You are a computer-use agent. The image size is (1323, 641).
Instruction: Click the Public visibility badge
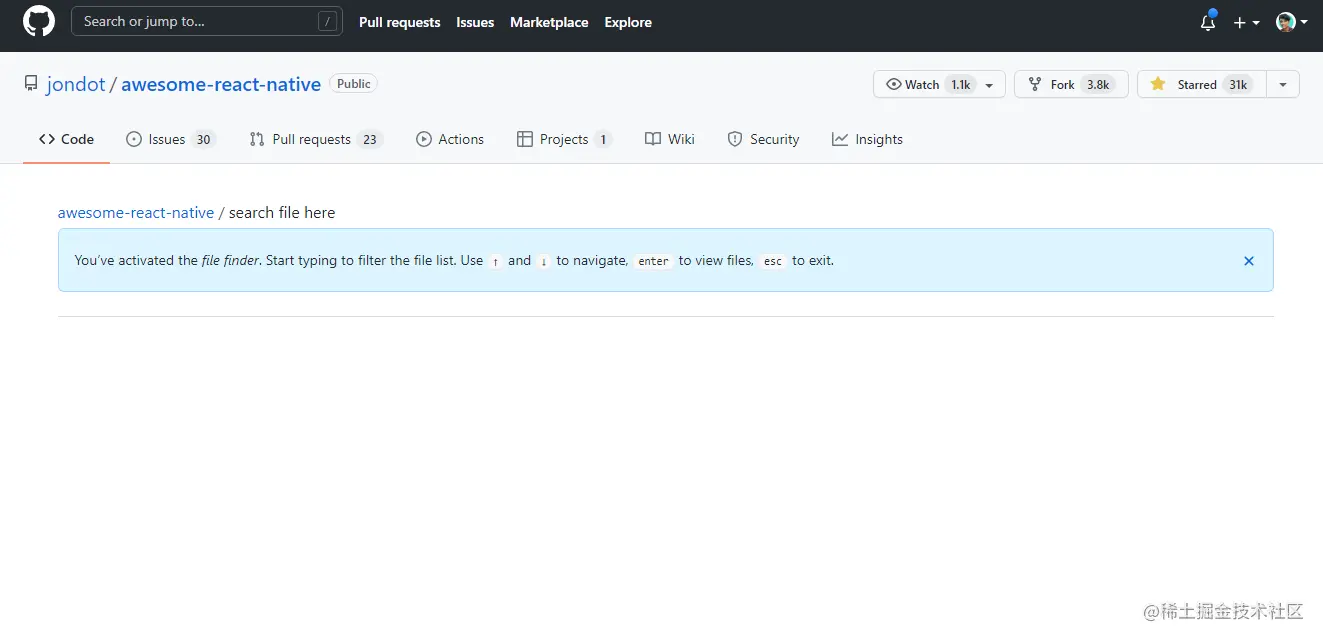[x=354, y=84]
